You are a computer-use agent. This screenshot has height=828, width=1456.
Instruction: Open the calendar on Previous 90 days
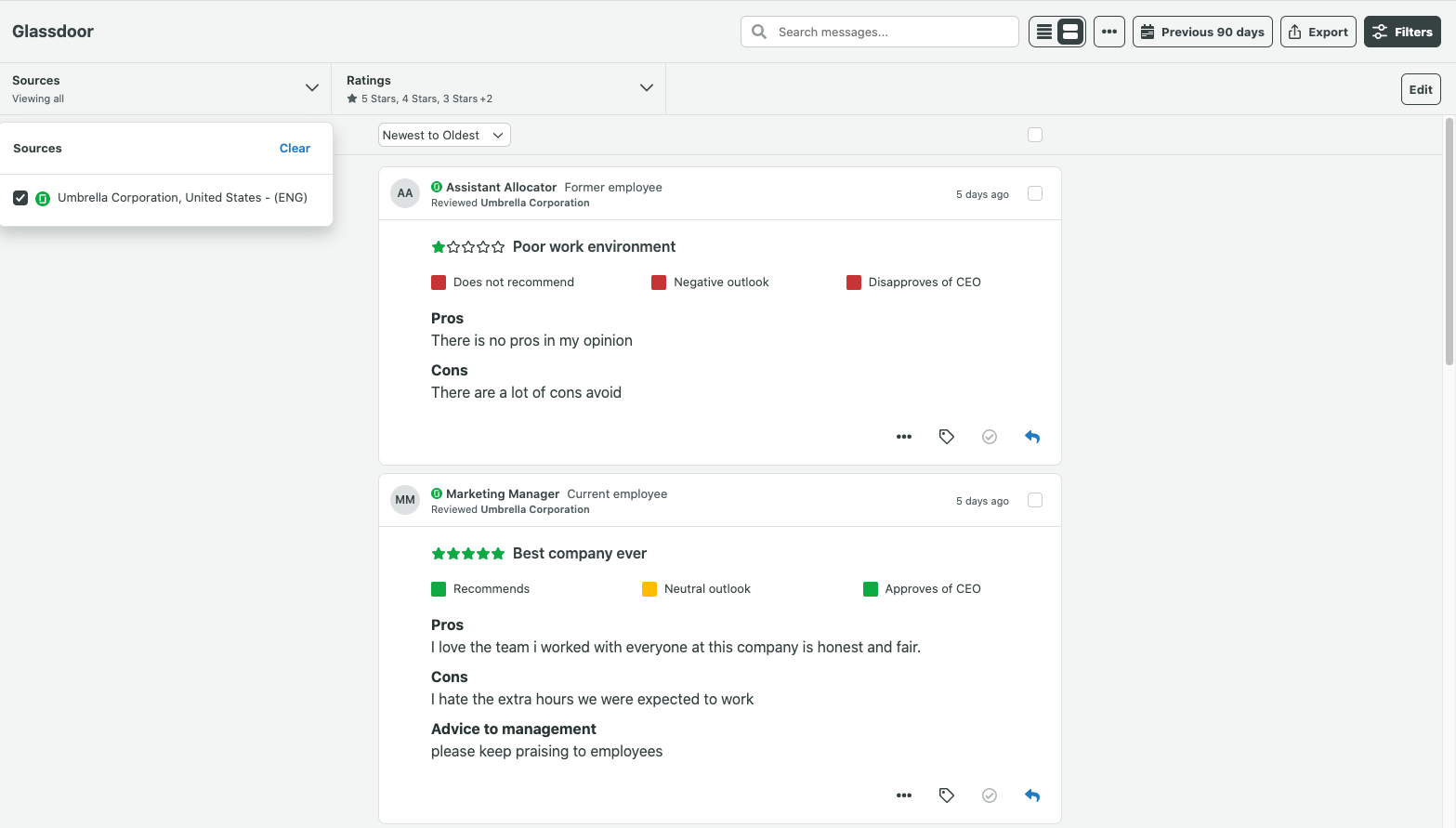(1202, 31)
